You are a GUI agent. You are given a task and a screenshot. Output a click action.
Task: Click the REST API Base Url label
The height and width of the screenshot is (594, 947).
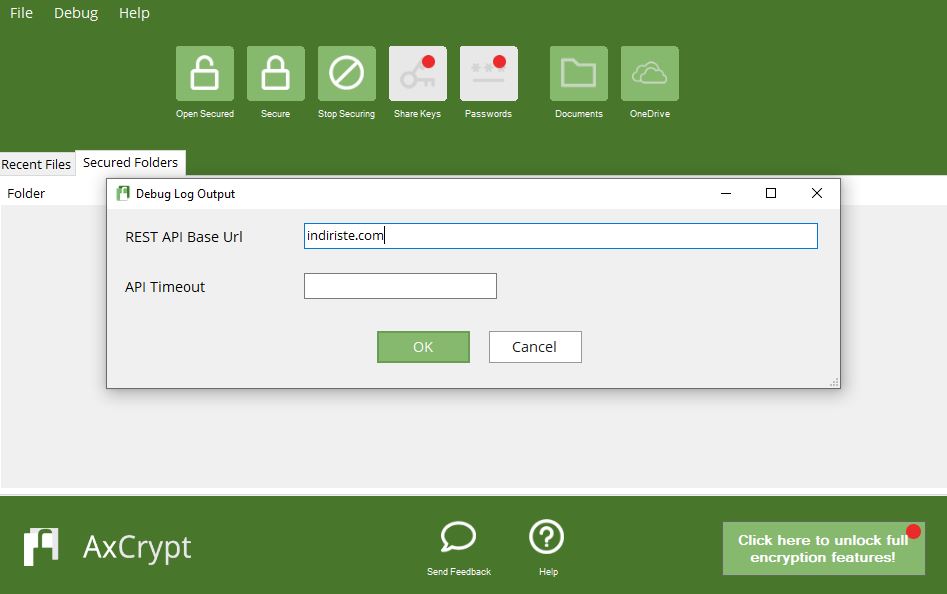(184, 237)
